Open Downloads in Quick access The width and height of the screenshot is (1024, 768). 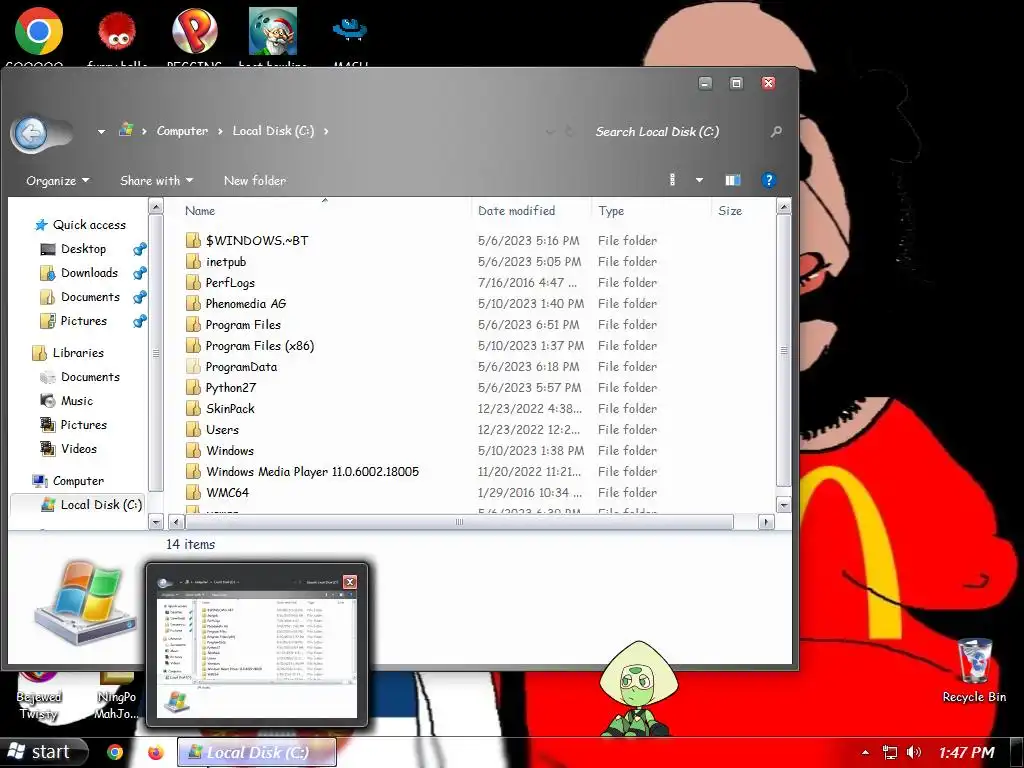click(x=89, y=273)
